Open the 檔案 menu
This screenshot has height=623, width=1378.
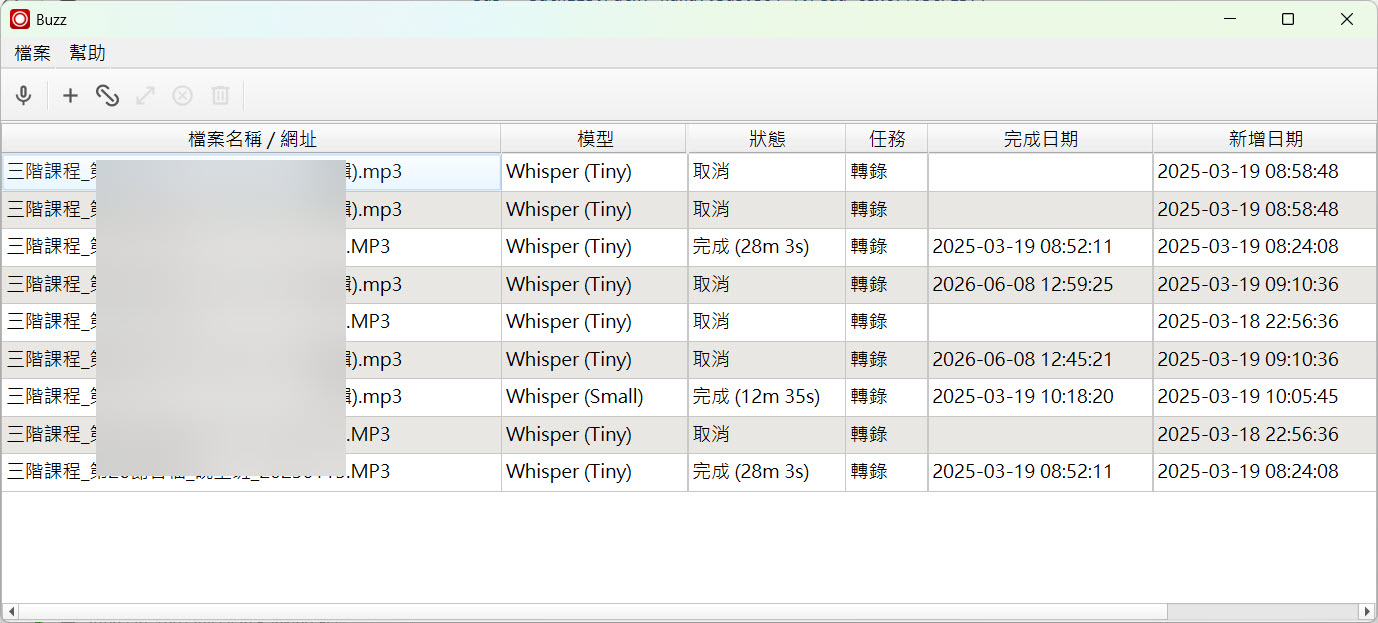tap(32, 53)
